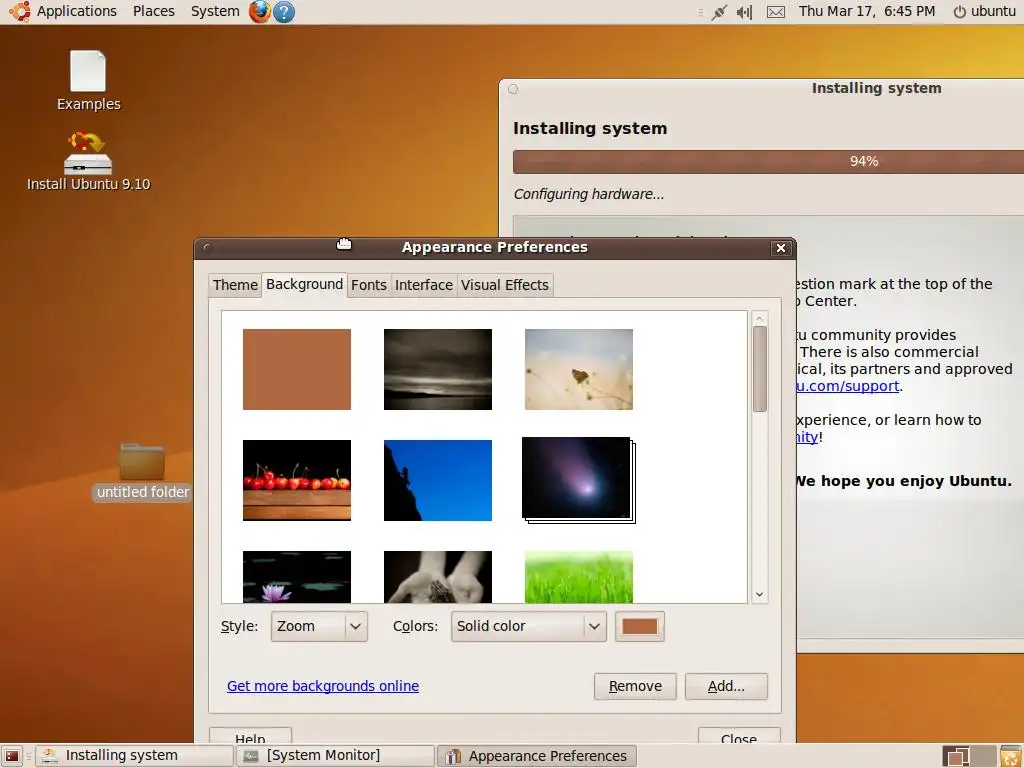Click the Remove button

[x=635, y=686]
